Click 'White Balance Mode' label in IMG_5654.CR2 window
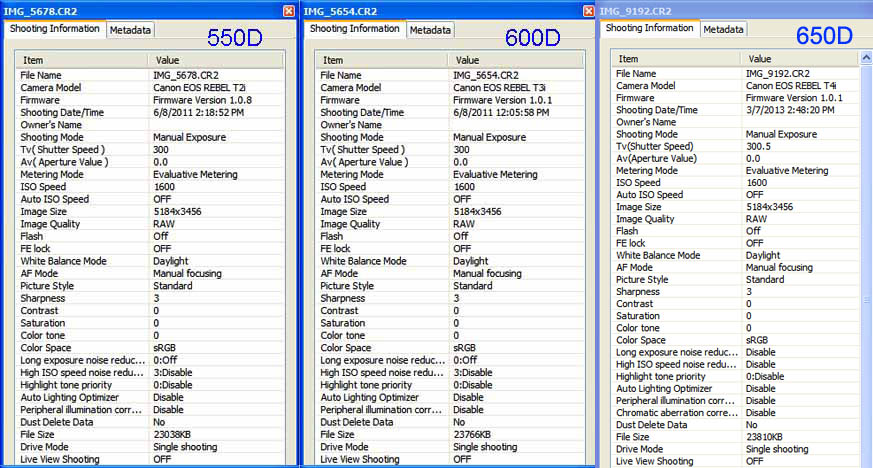Viewport: 873px width, 468px height. (x=364, y=261)
